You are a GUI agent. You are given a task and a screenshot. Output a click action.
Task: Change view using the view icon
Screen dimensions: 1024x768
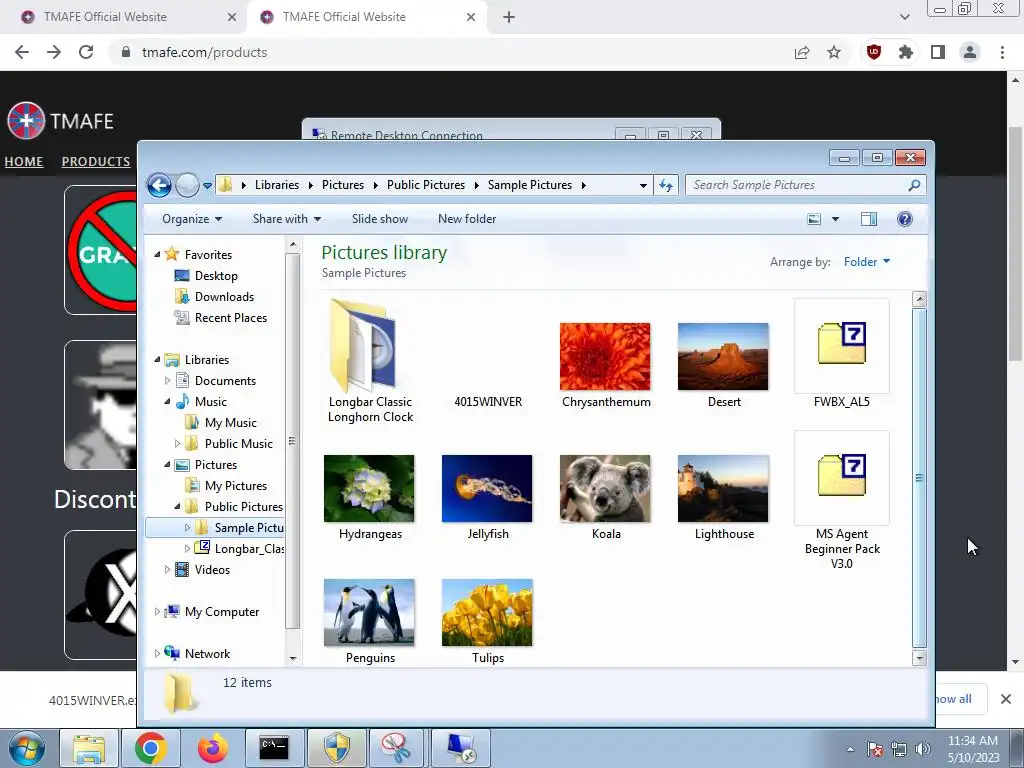(814, 219)
